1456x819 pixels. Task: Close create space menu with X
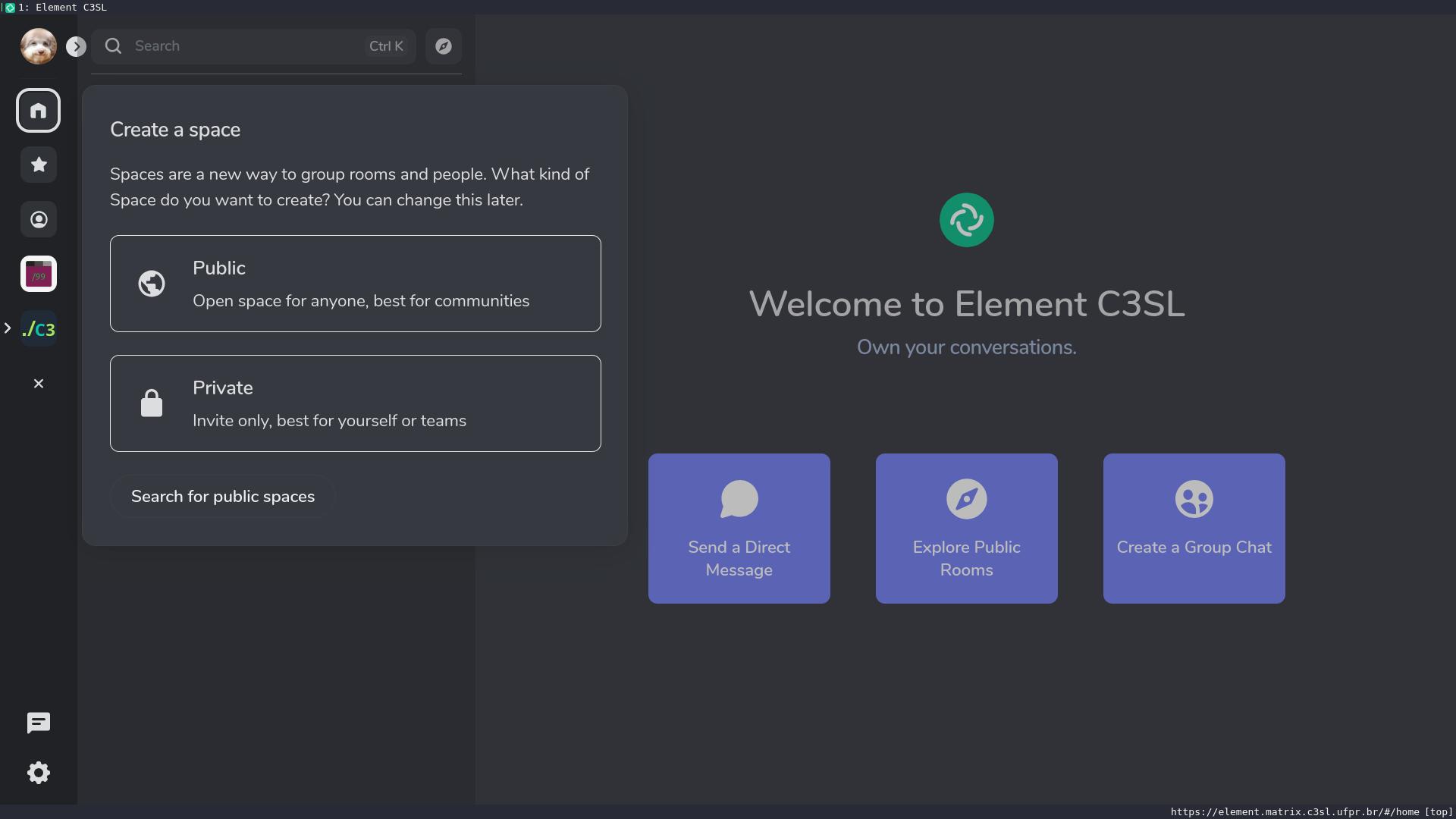pos(39,384)
